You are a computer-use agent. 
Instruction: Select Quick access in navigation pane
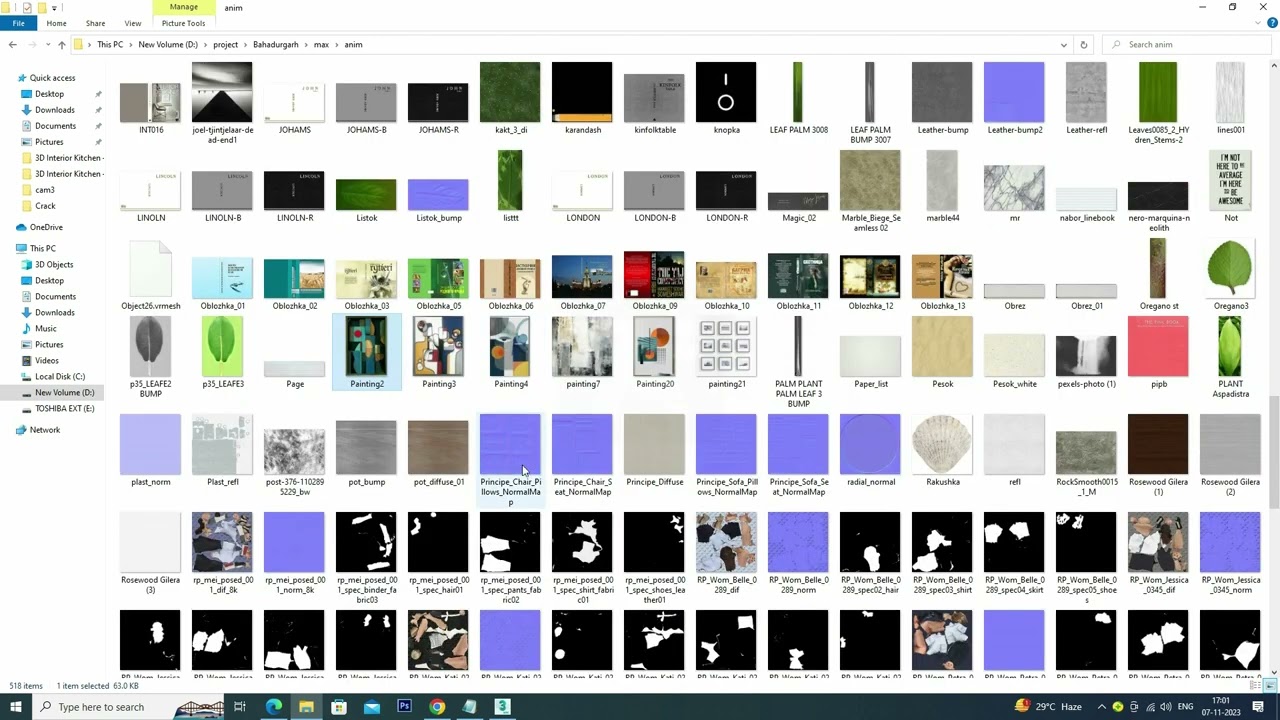[x=52, y=78]
